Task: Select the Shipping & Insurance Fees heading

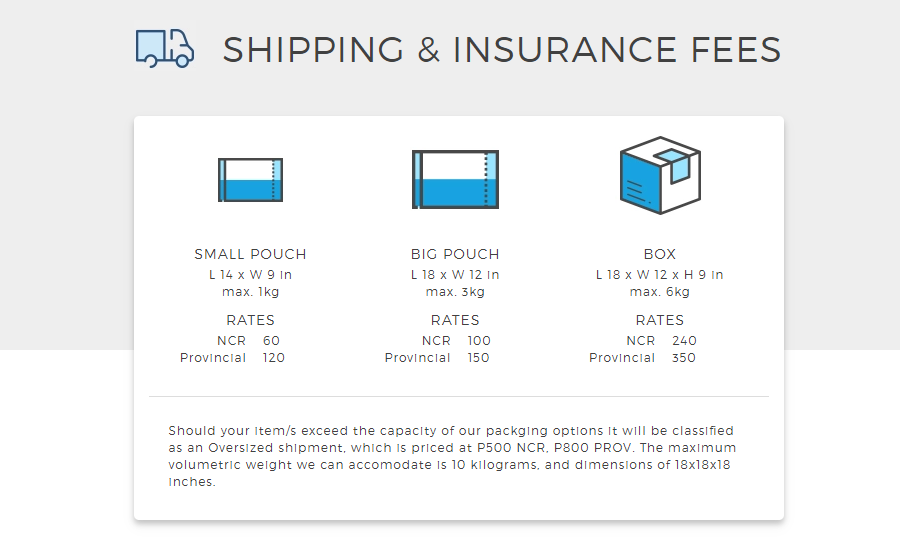Action: click(x=502, y=49)
